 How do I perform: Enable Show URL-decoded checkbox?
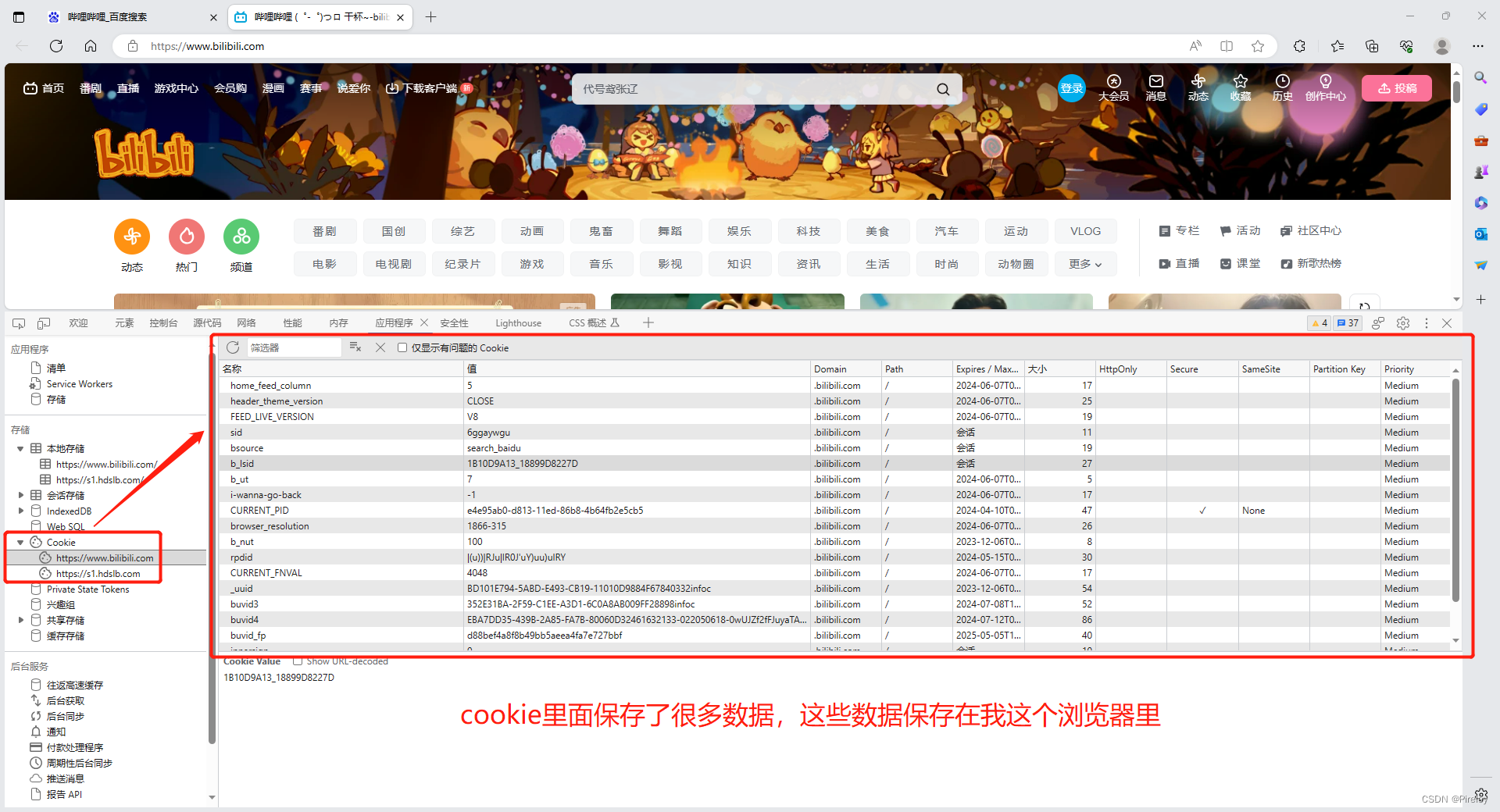pyautogui.click(x=298, y=661)
